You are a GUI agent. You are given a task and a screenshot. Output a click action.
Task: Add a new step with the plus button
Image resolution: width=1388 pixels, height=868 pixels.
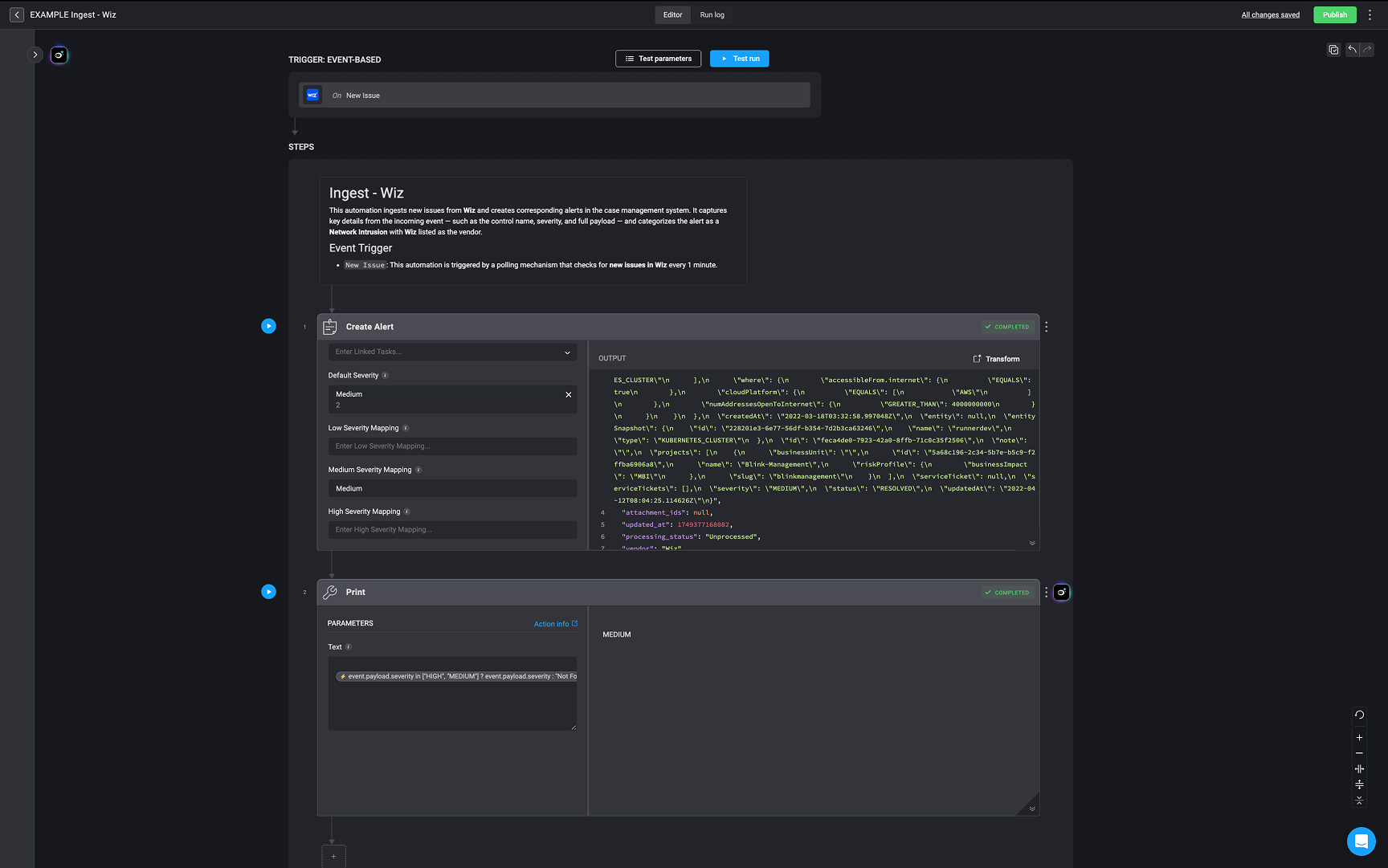(x=333, y=856)
